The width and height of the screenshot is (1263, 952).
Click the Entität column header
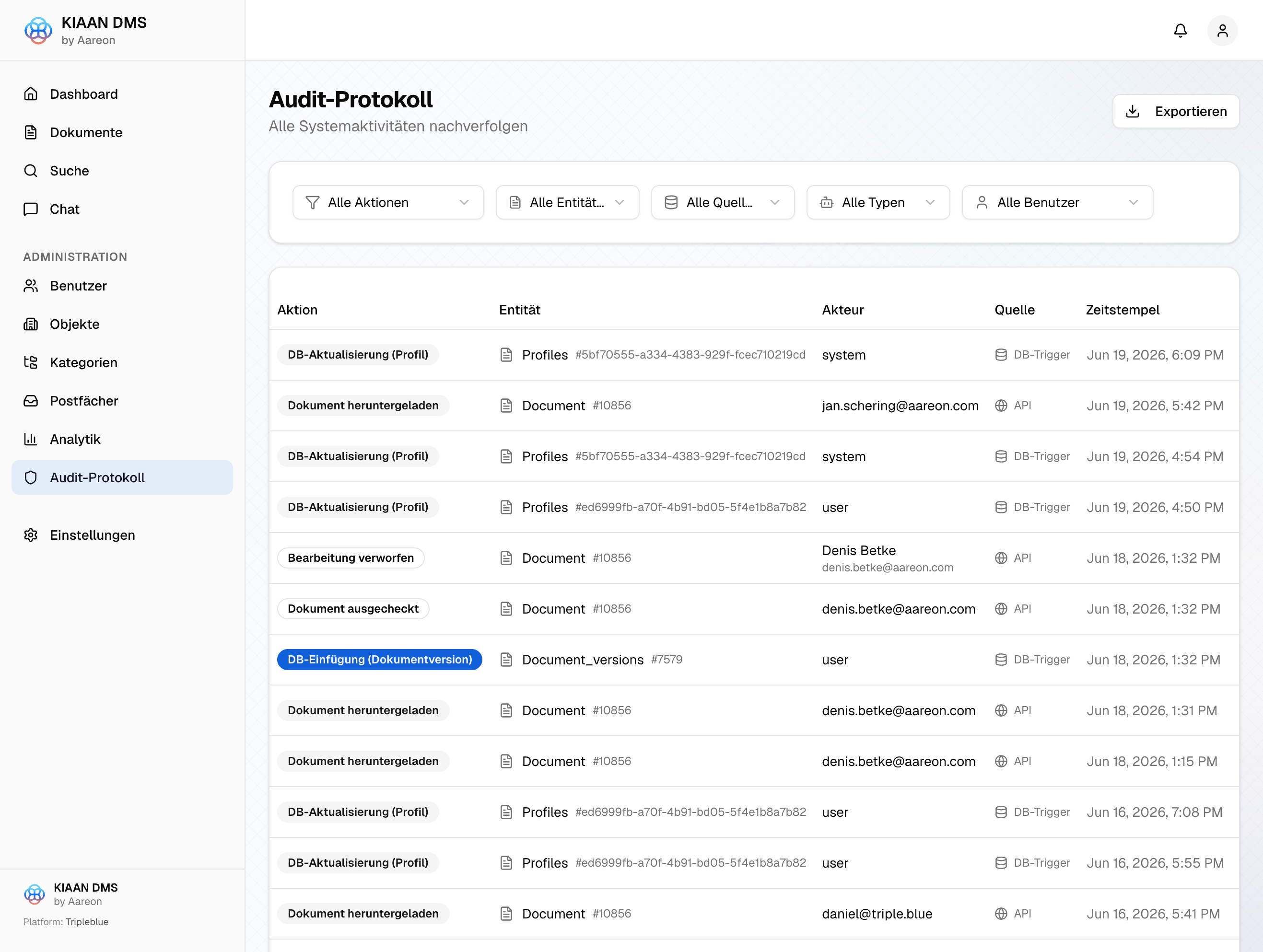click(x=520, y=310)
